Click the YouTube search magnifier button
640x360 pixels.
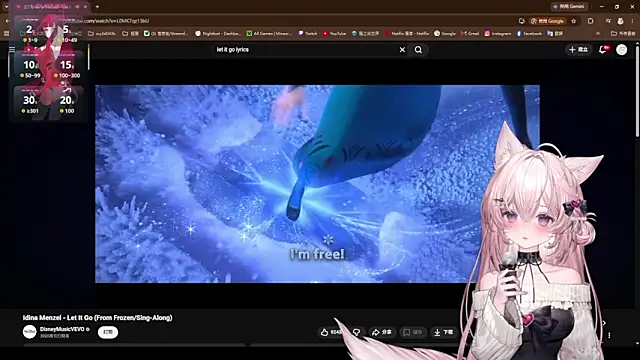[x=418, y=50]
